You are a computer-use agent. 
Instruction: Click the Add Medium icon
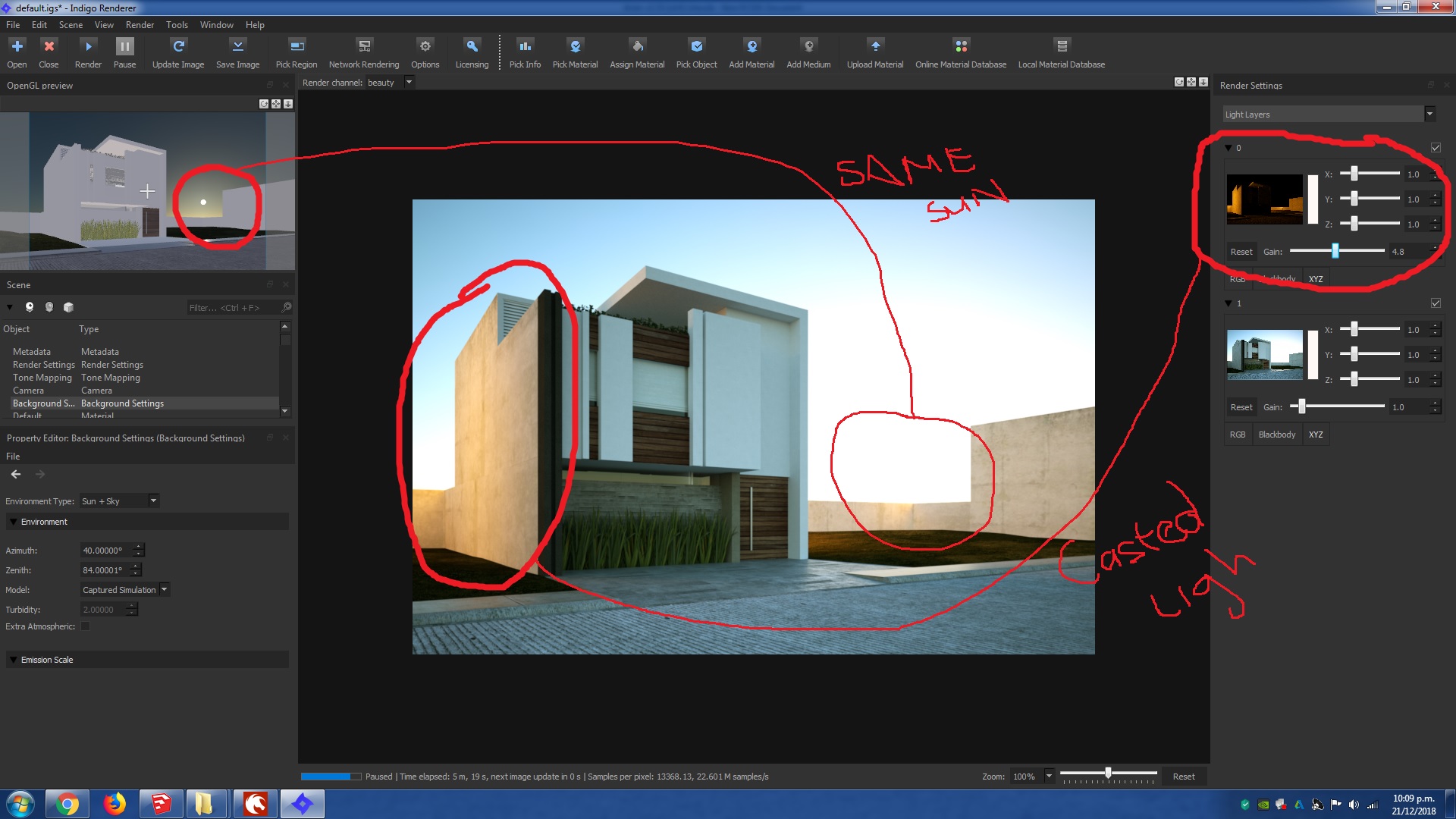coord(808,47)
